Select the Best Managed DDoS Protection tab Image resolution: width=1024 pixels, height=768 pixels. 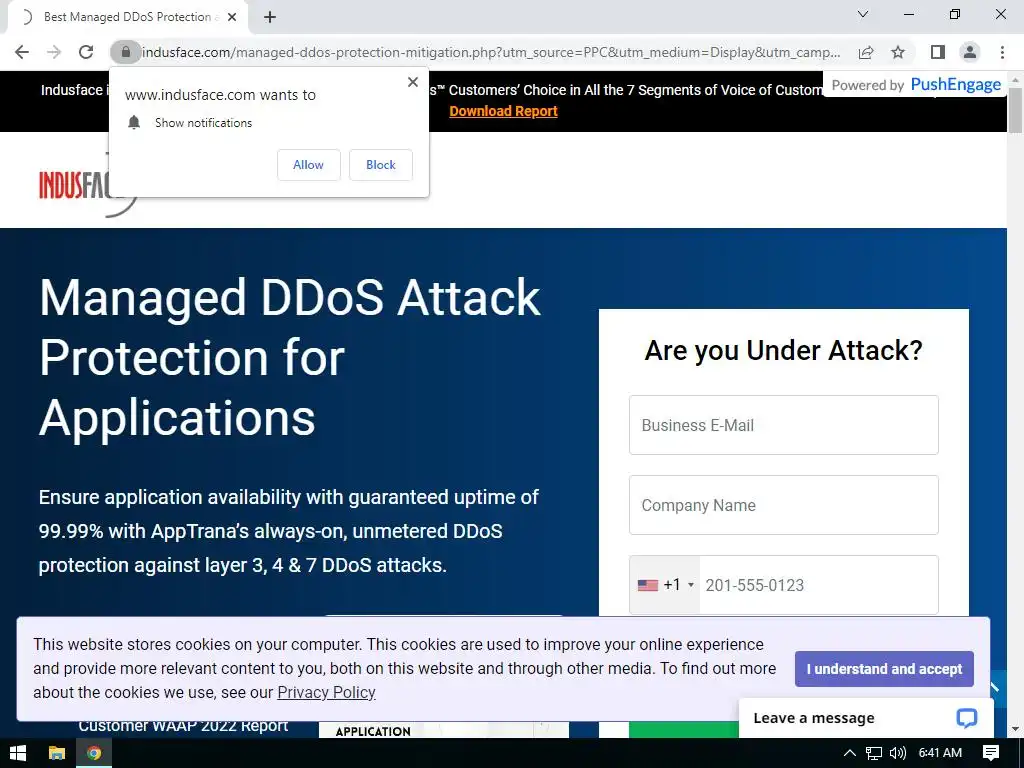[127, 17]
